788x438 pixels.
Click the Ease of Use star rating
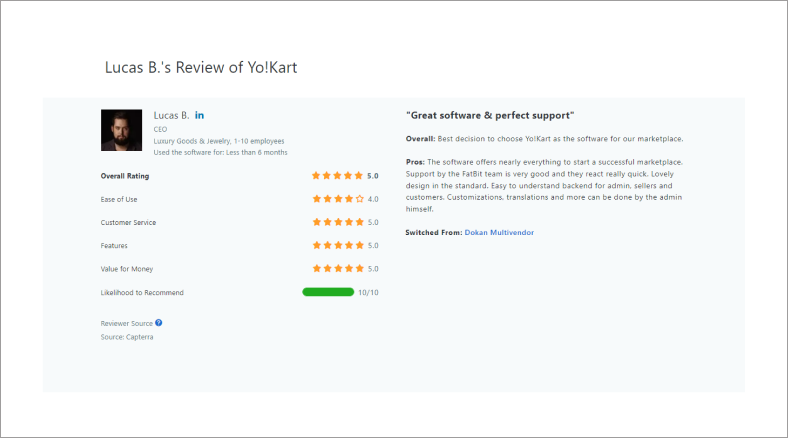coord(337,199)
